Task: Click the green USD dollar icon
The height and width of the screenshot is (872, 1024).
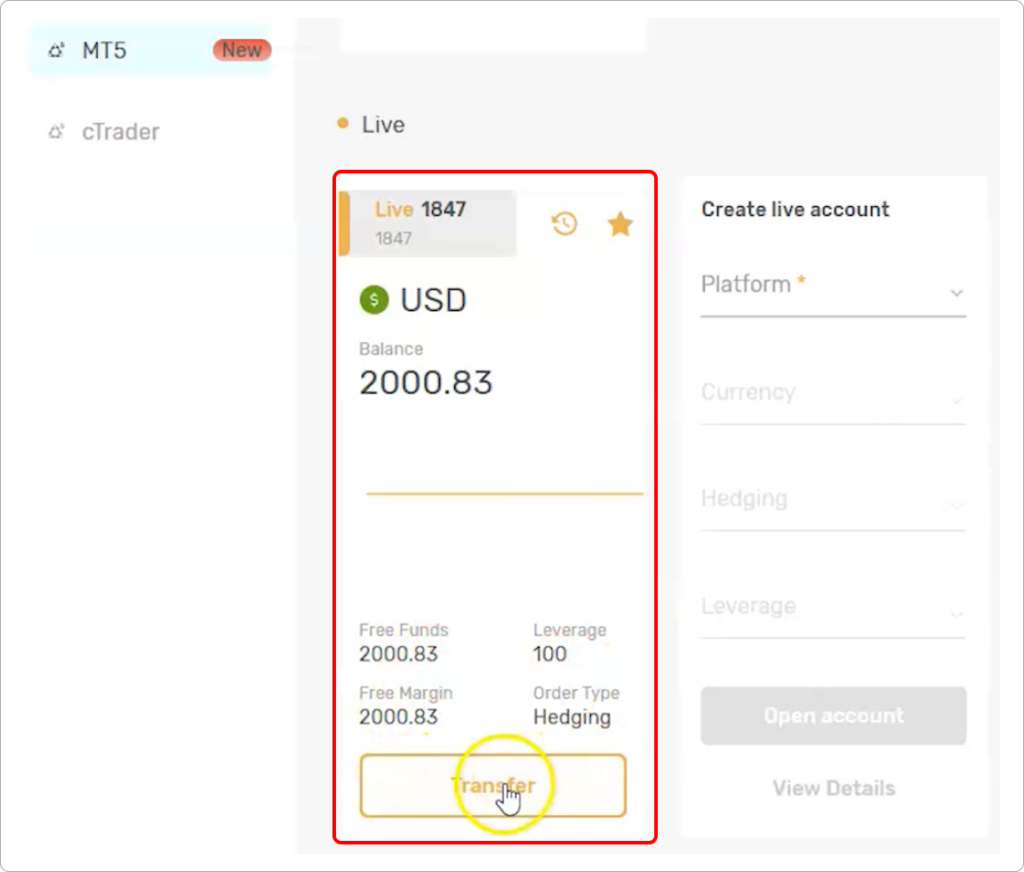Action: click(x=374, y=300)
